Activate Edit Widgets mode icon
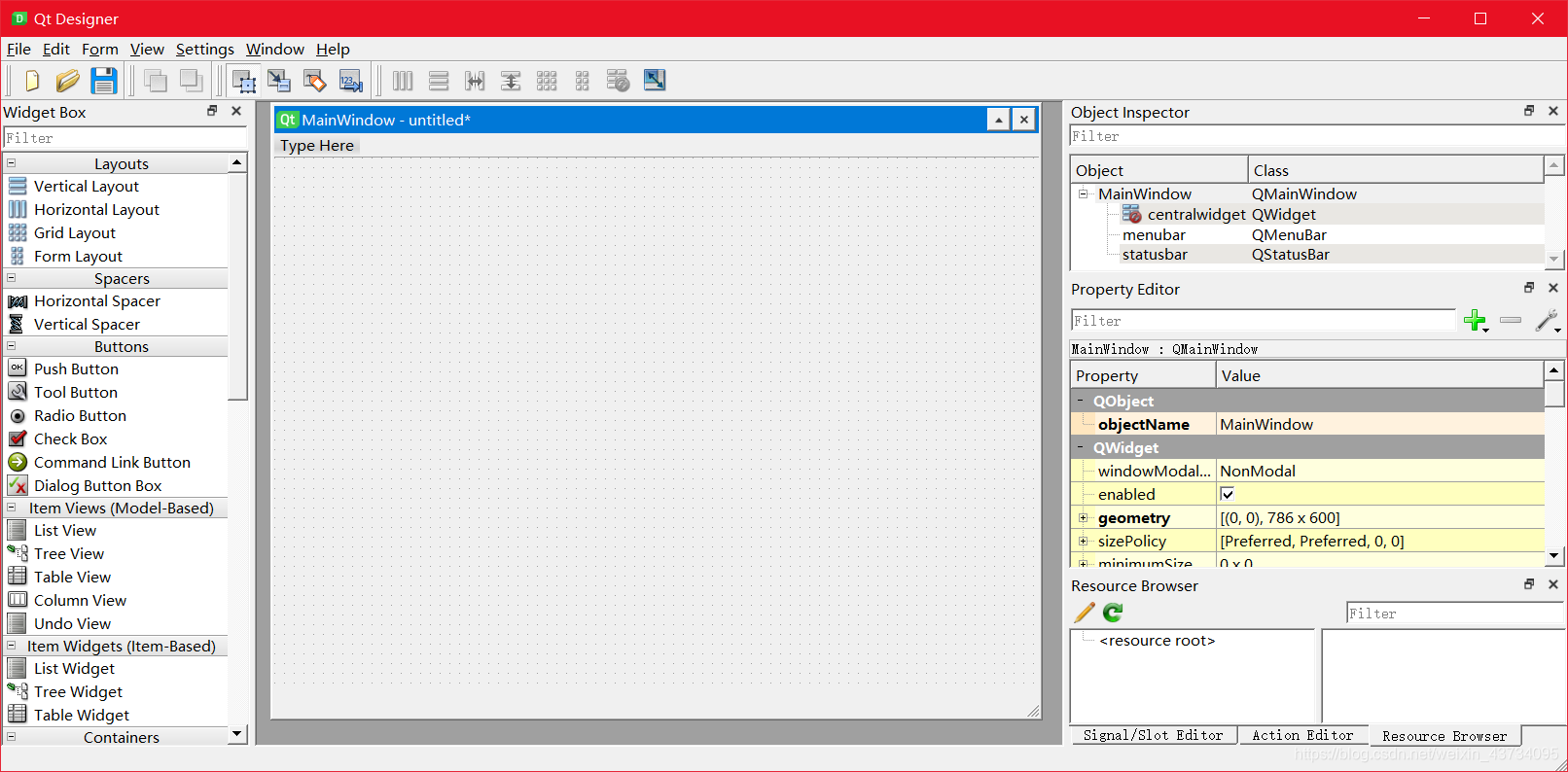Viewport: 1568px width, 772px height. (244, 81)
